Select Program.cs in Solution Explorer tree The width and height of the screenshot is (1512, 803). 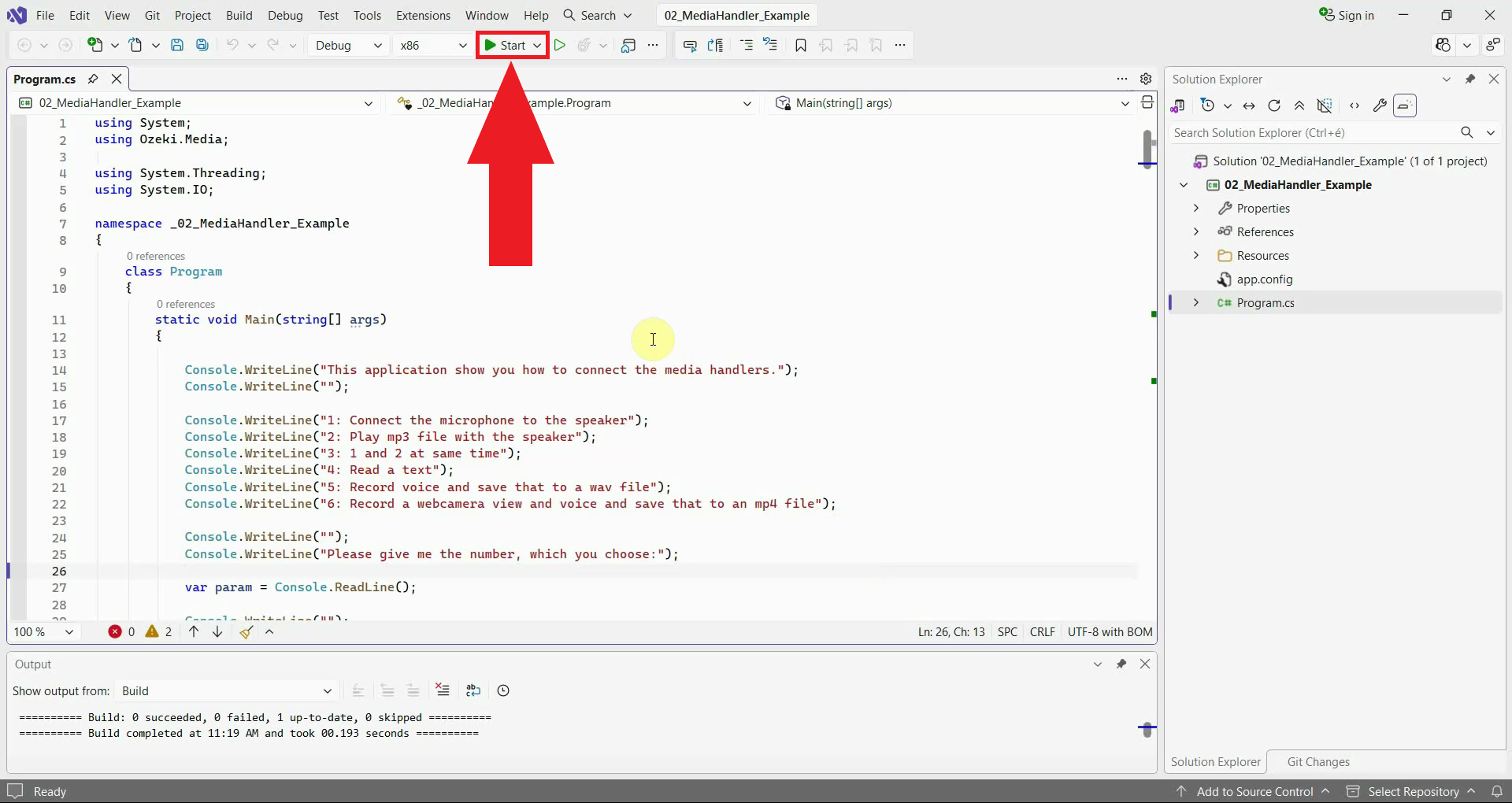click(1265, 302)
